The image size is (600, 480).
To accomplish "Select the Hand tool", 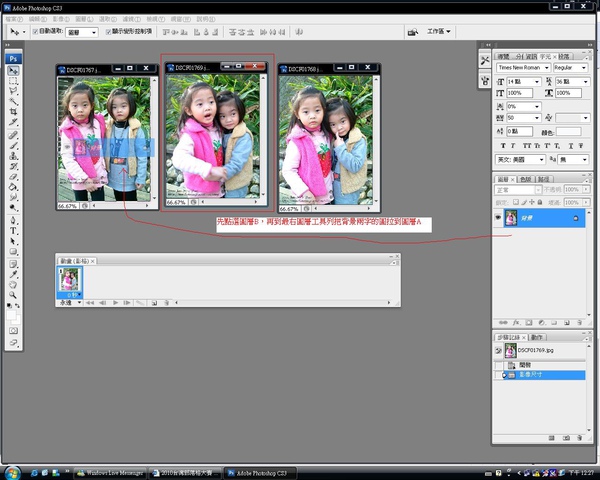I will (x=13, y=285).
